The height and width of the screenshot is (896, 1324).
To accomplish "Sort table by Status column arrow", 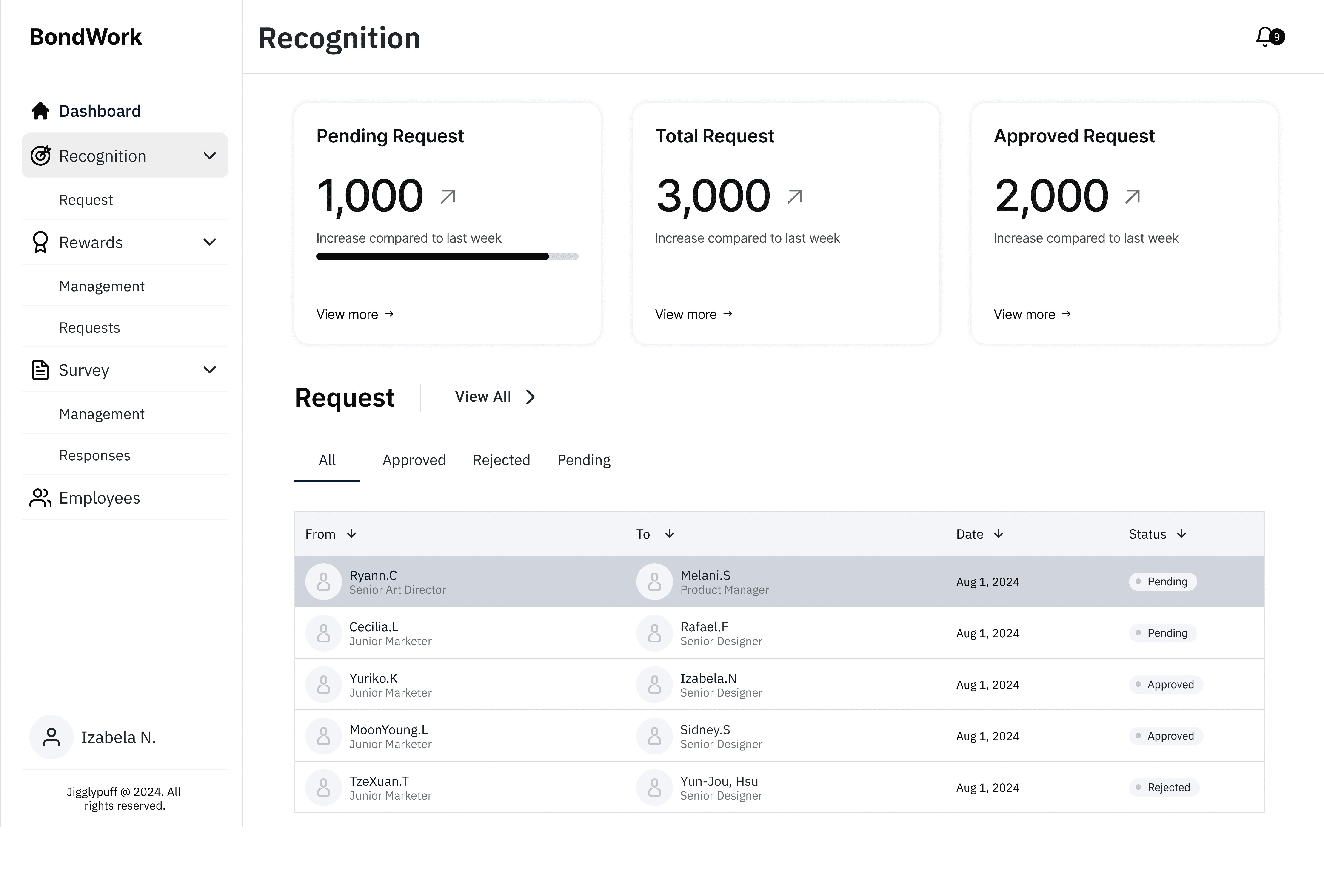I will tap(1181, 533).
